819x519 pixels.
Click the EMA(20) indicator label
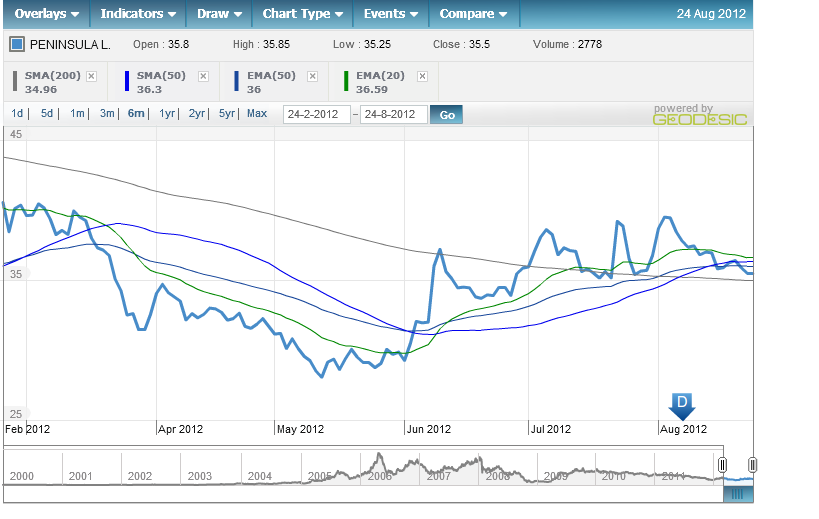381,76
